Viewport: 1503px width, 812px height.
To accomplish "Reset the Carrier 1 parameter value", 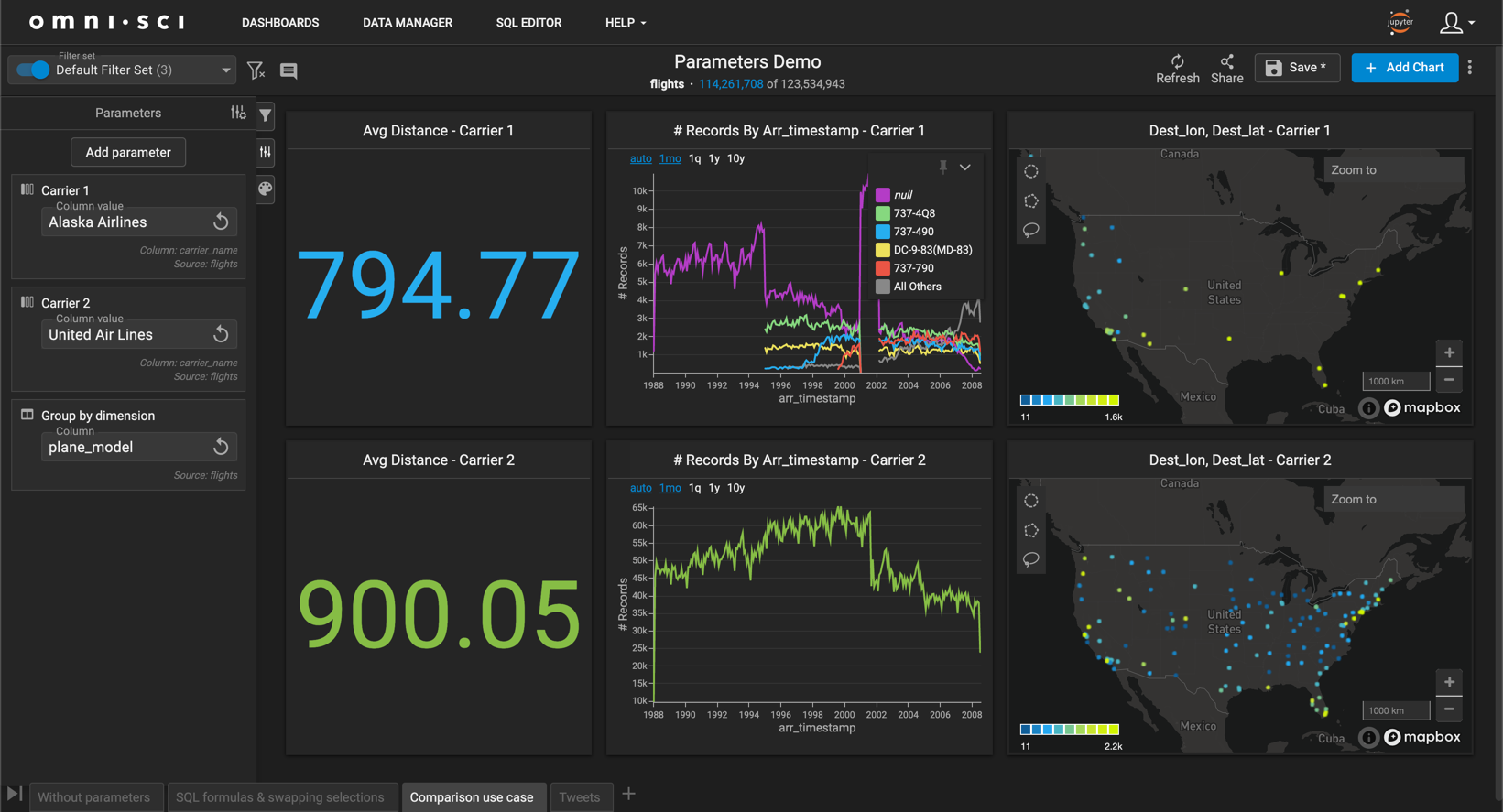I will click(x=221, y=222).
